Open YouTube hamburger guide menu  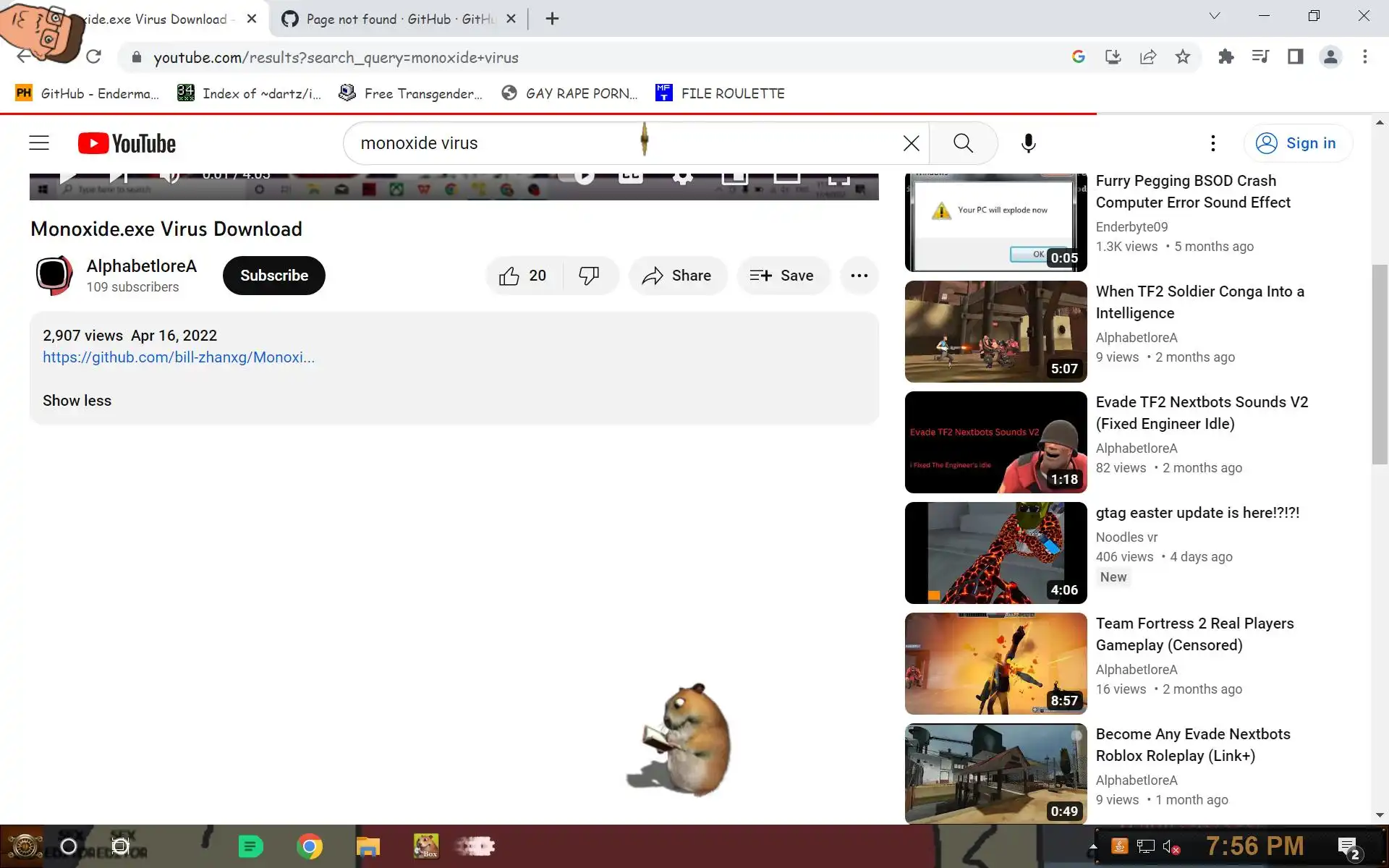(x=39, y=143)
